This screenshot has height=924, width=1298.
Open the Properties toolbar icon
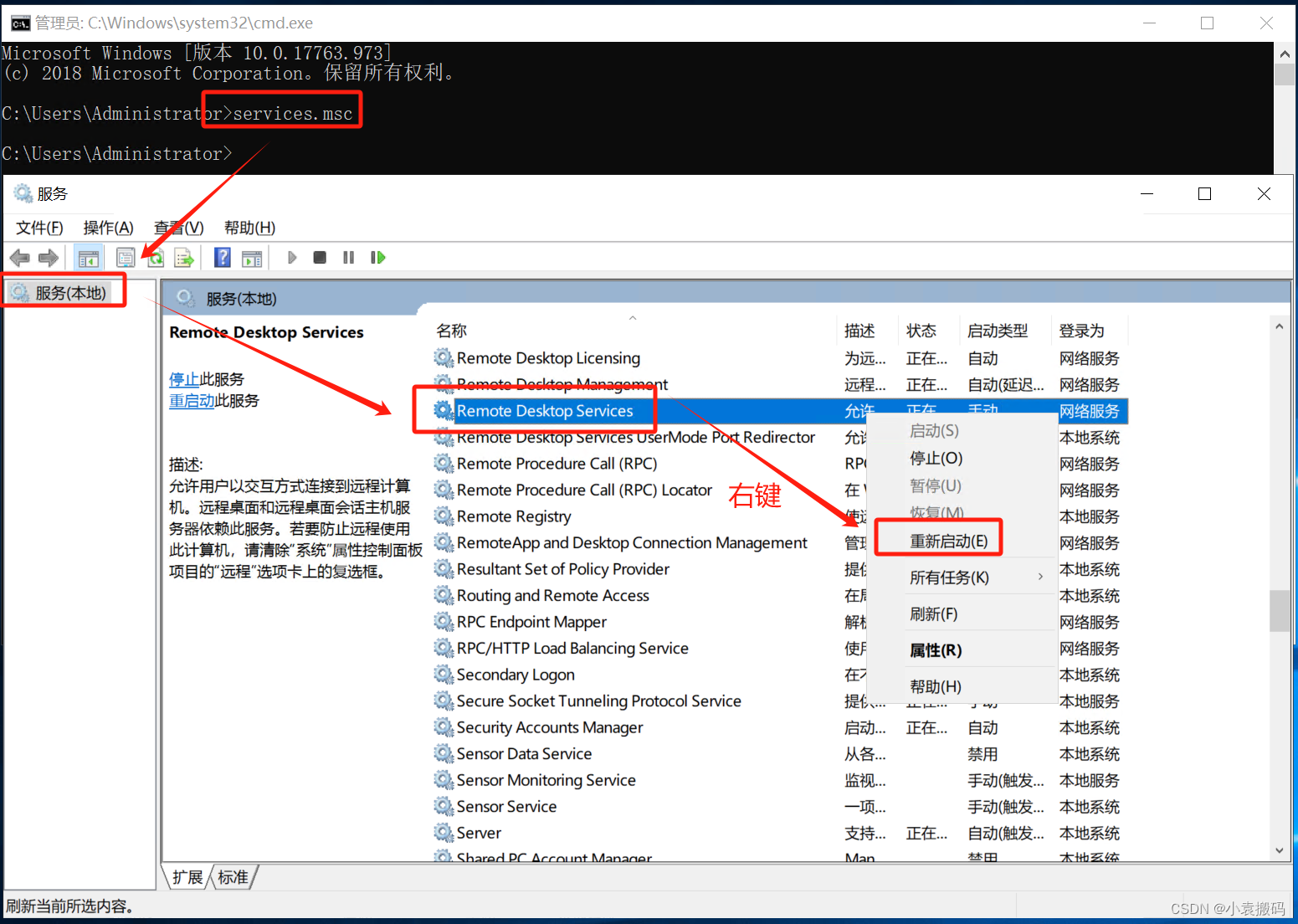(126, 258)
